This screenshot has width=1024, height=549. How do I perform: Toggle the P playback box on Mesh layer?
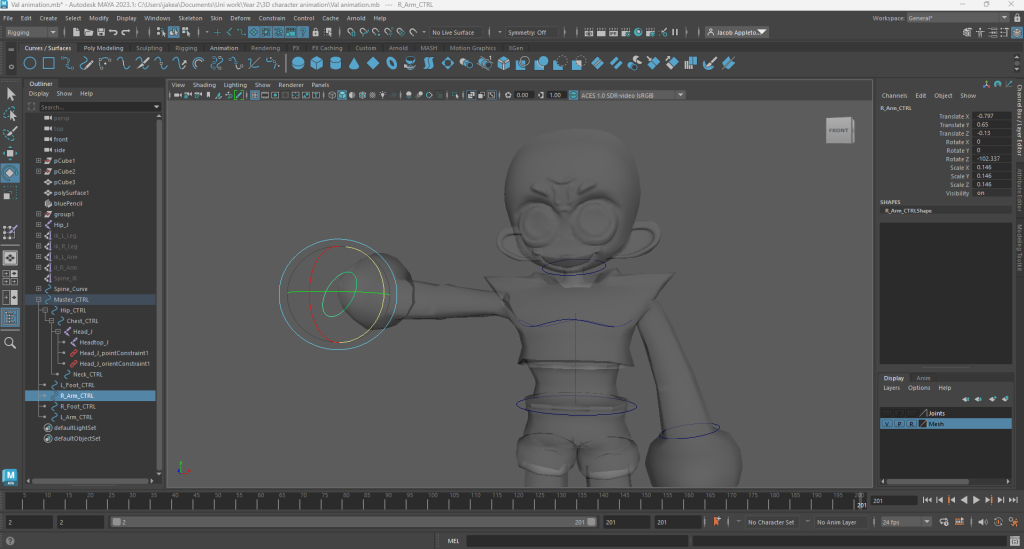point(898,424)
